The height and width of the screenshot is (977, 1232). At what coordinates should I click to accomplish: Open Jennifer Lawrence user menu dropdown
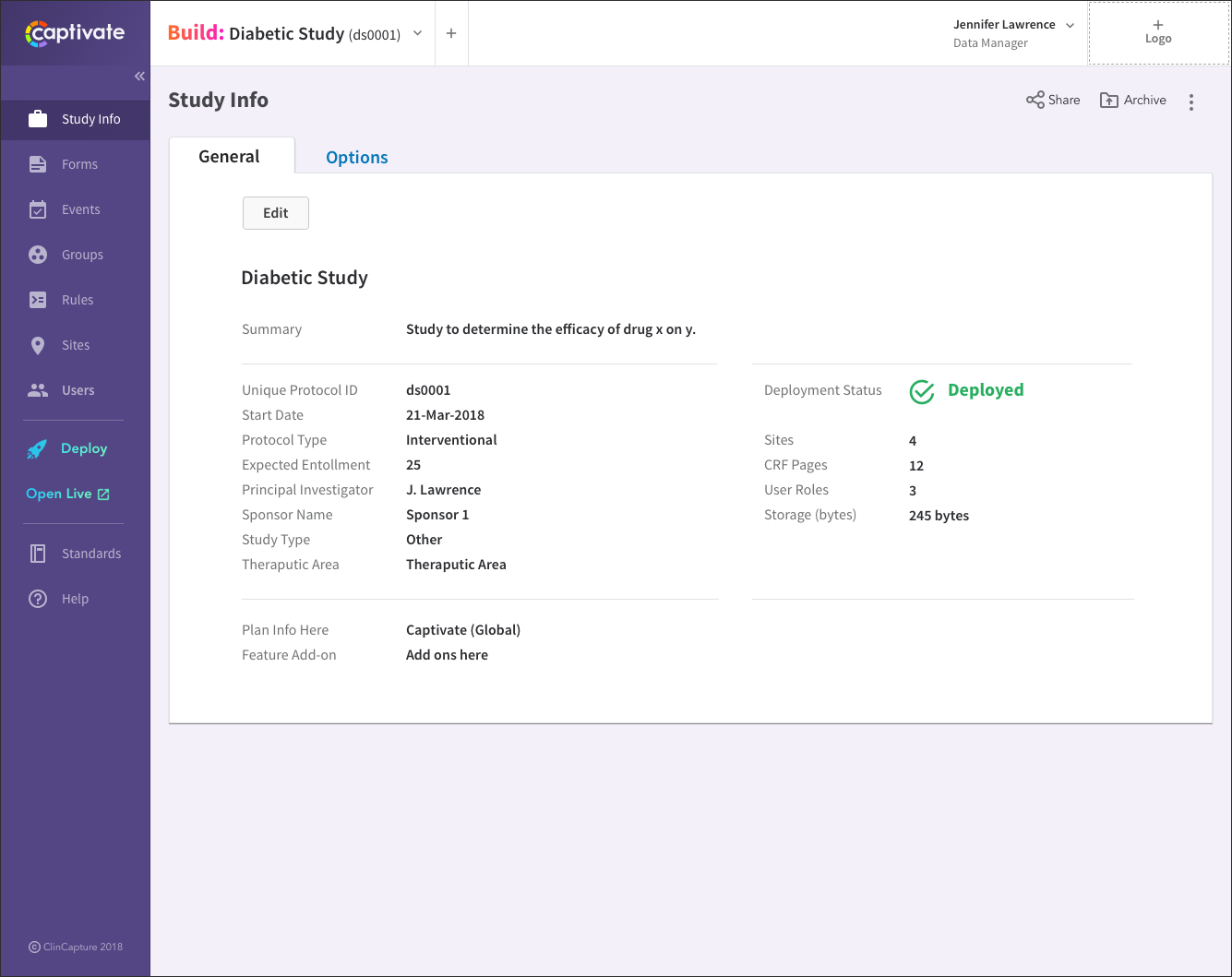coord(1070,26)
